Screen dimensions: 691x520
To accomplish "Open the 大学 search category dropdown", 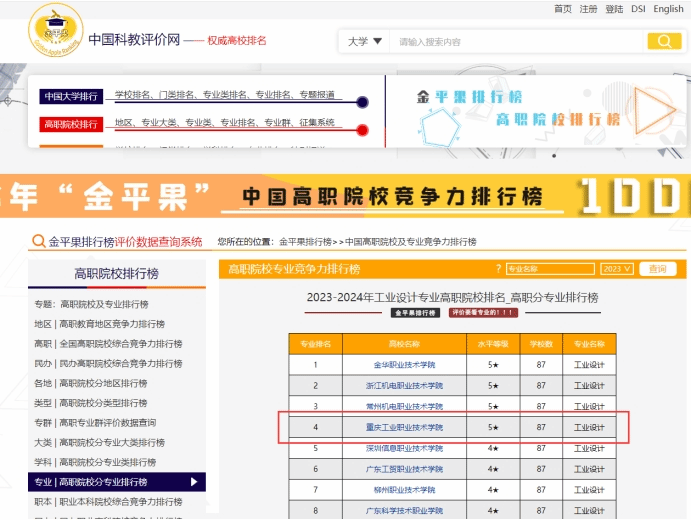I will [x=364, y=41].
